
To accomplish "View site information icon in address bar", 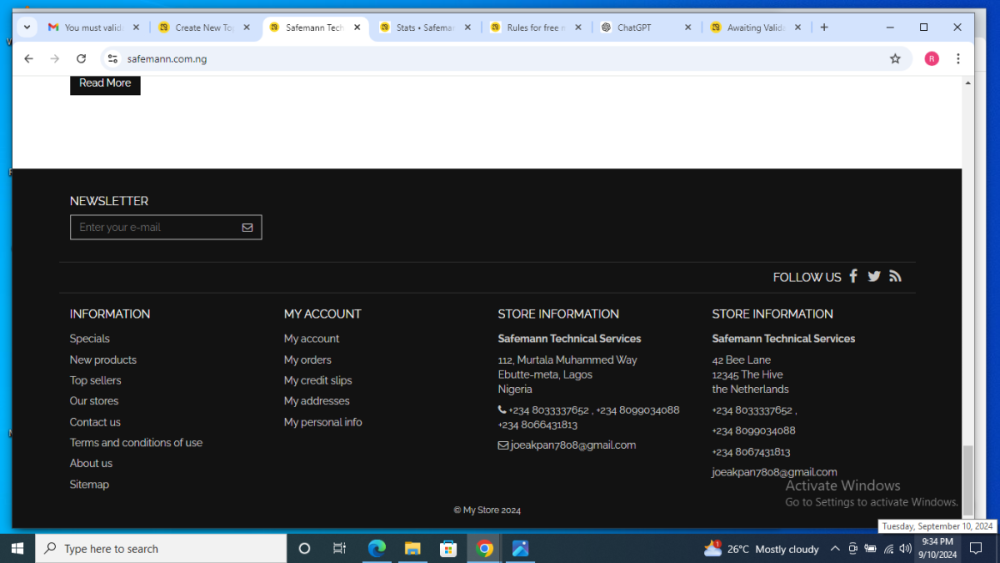I will pyautogui.click(x=112, y=59).
